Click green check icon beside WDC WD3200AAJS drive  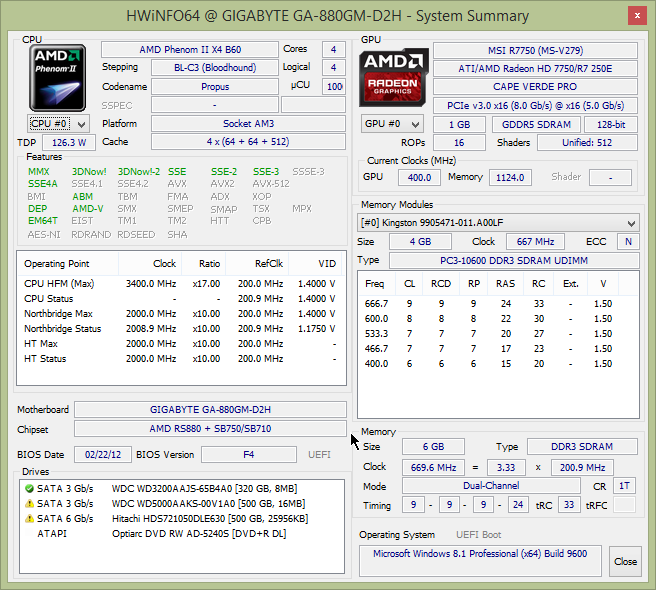tap(29, 488)
